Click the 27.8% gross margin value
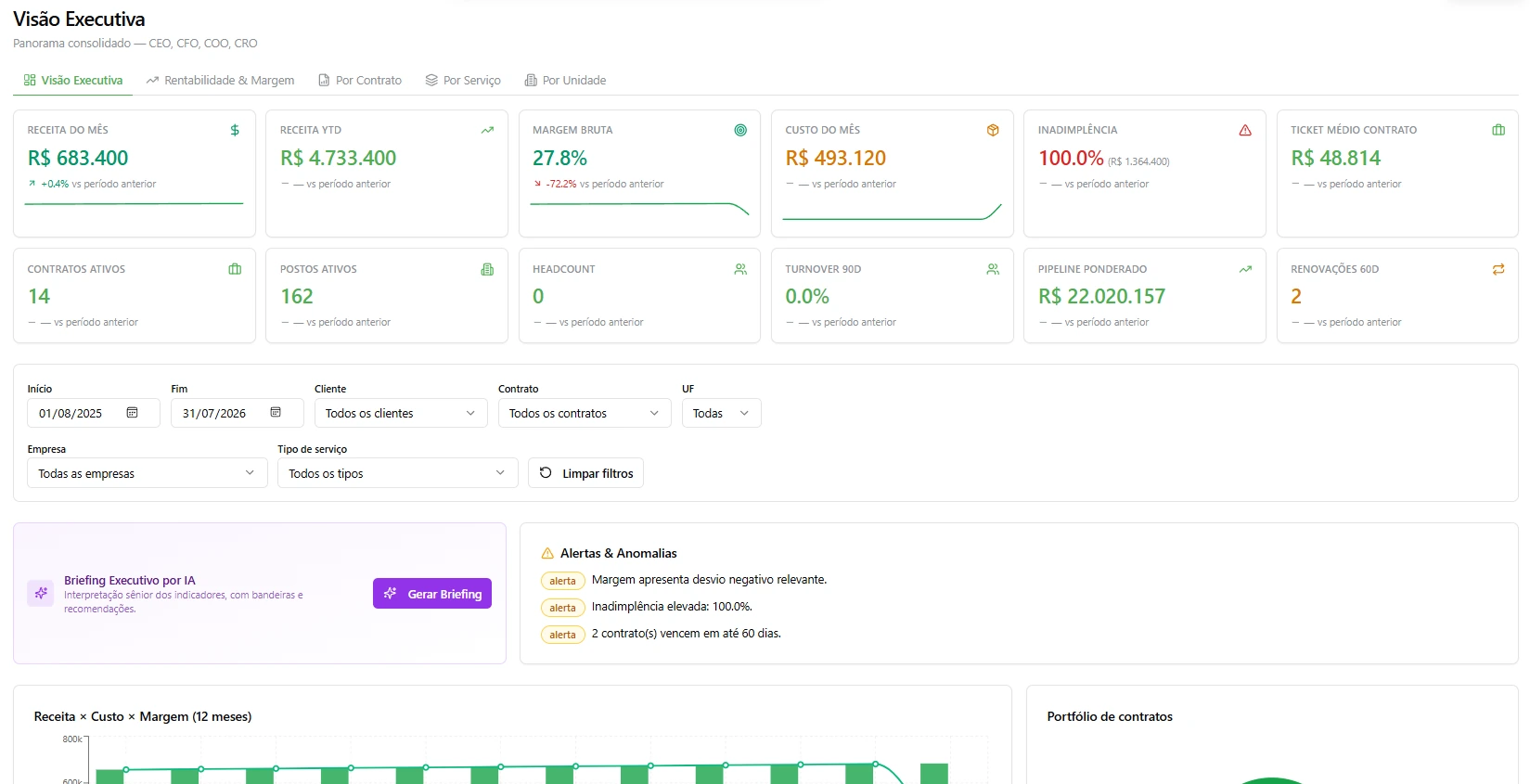1530x784 pixels. point(559,158)
